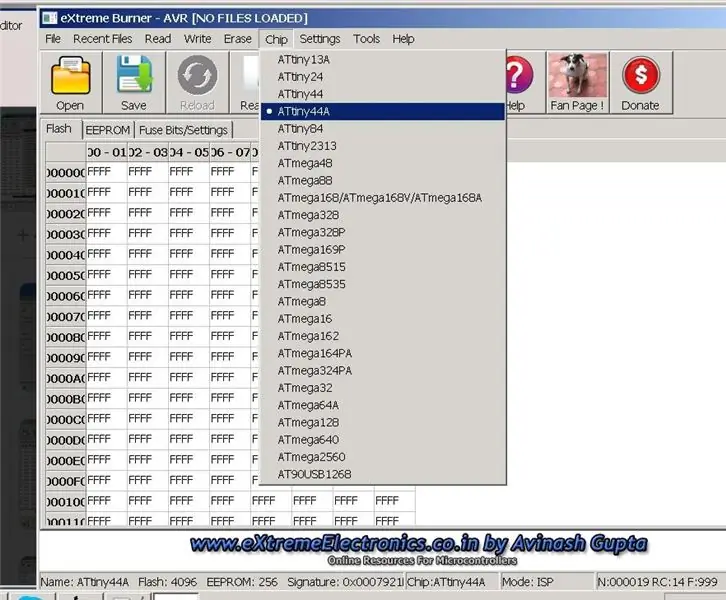Viewport: 726px width, 600px height.
Task: Click the Donate dollar icon
Action: click(x=640, y=82)
